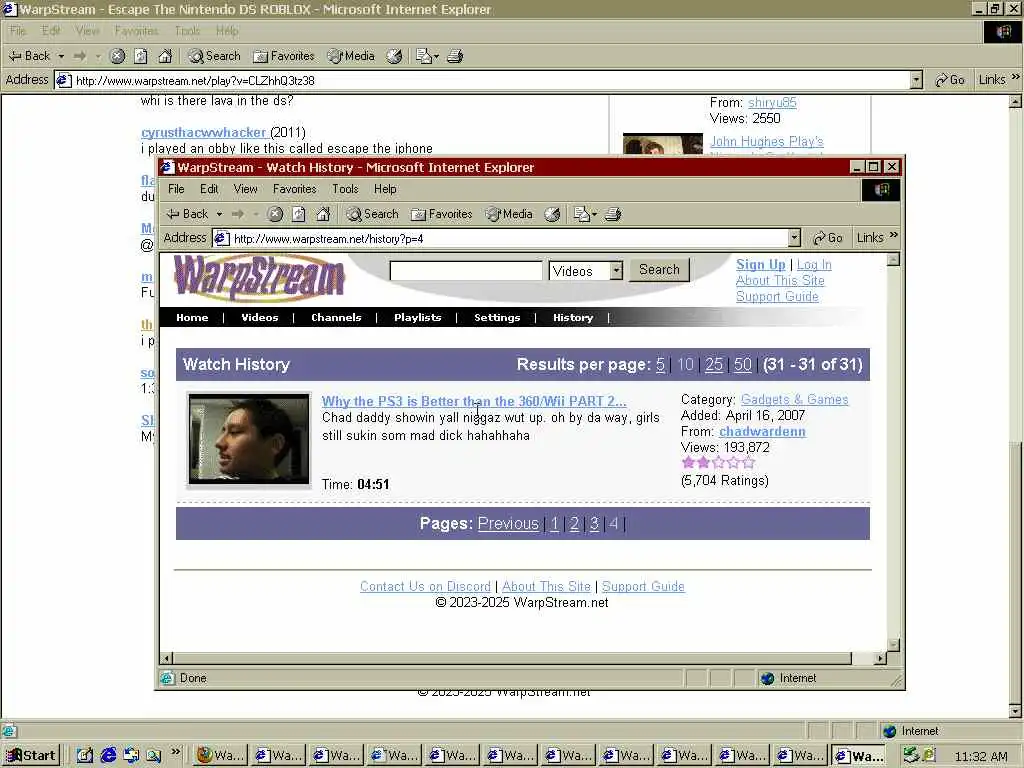Screen dimensions: 1024x768
Task: Click Internet Explorer quick launch icon on taskbar
Action: (108, 756)
